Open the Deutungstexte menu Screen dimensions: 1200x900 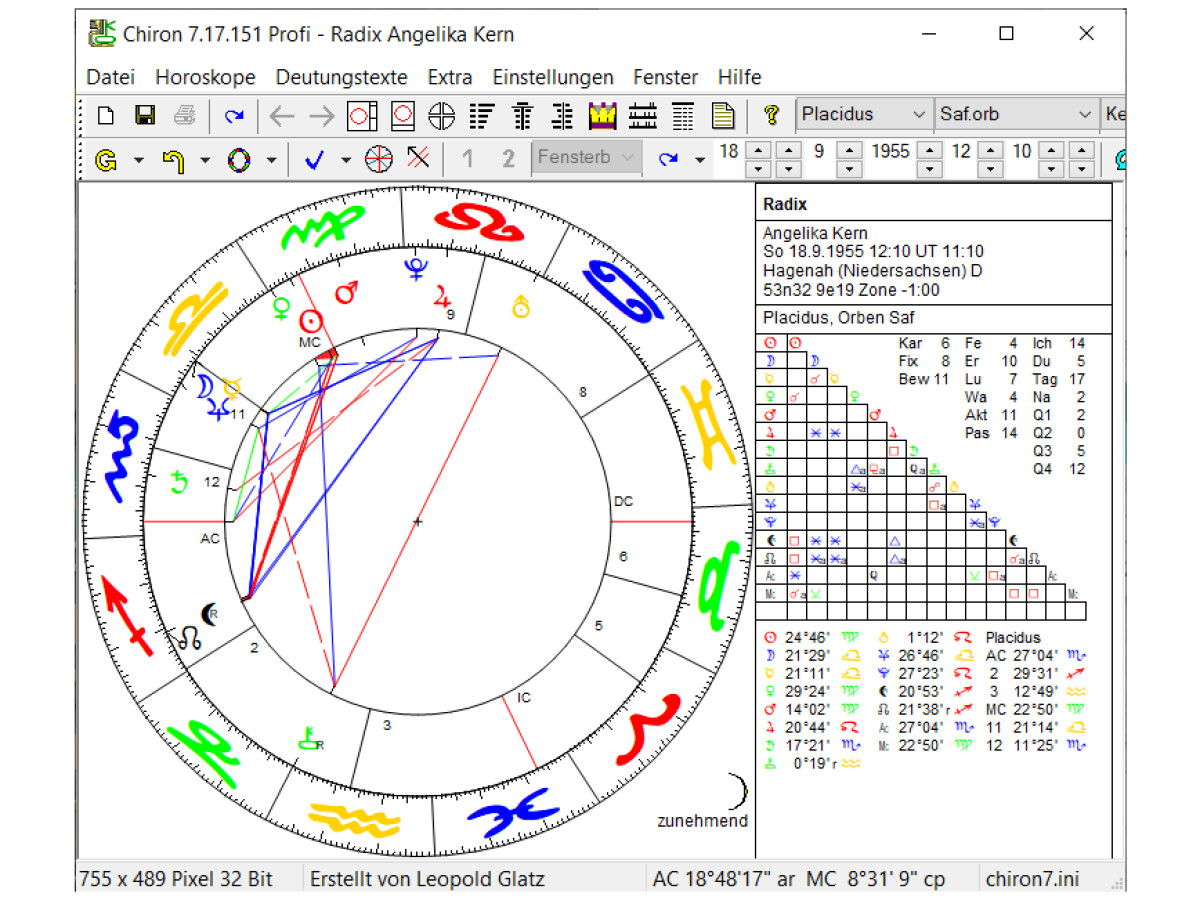(x=342, y=77)
